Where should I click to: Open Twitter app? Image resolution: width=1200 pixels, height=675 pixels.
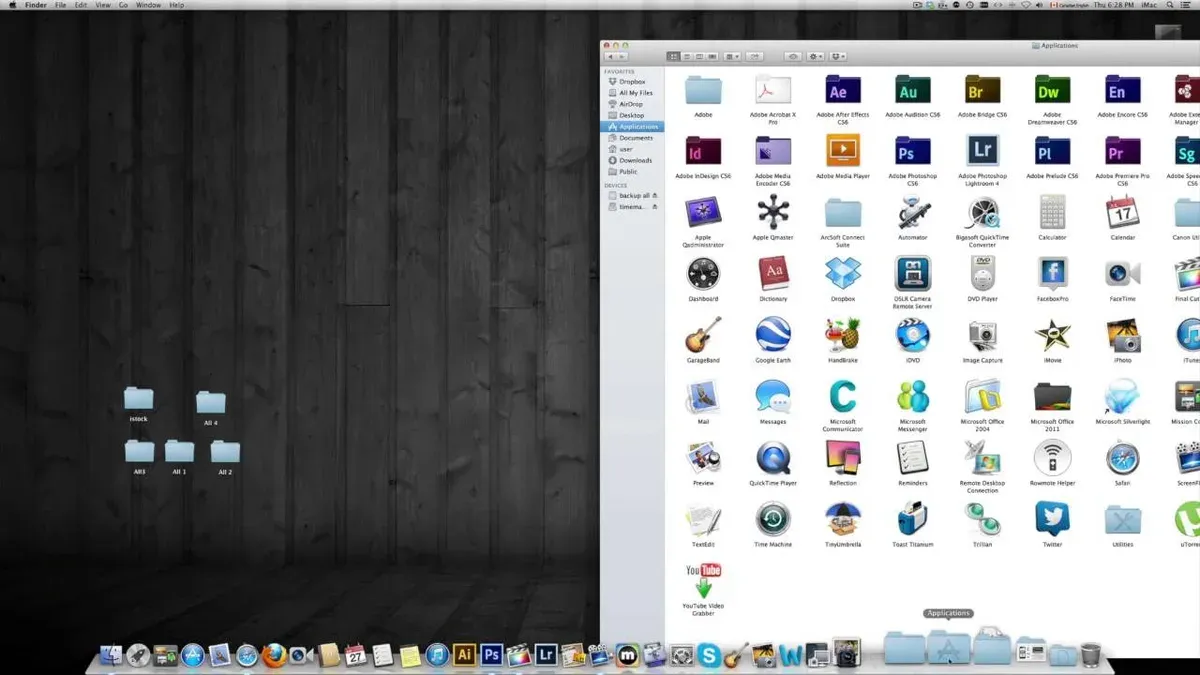point(1052,519)
